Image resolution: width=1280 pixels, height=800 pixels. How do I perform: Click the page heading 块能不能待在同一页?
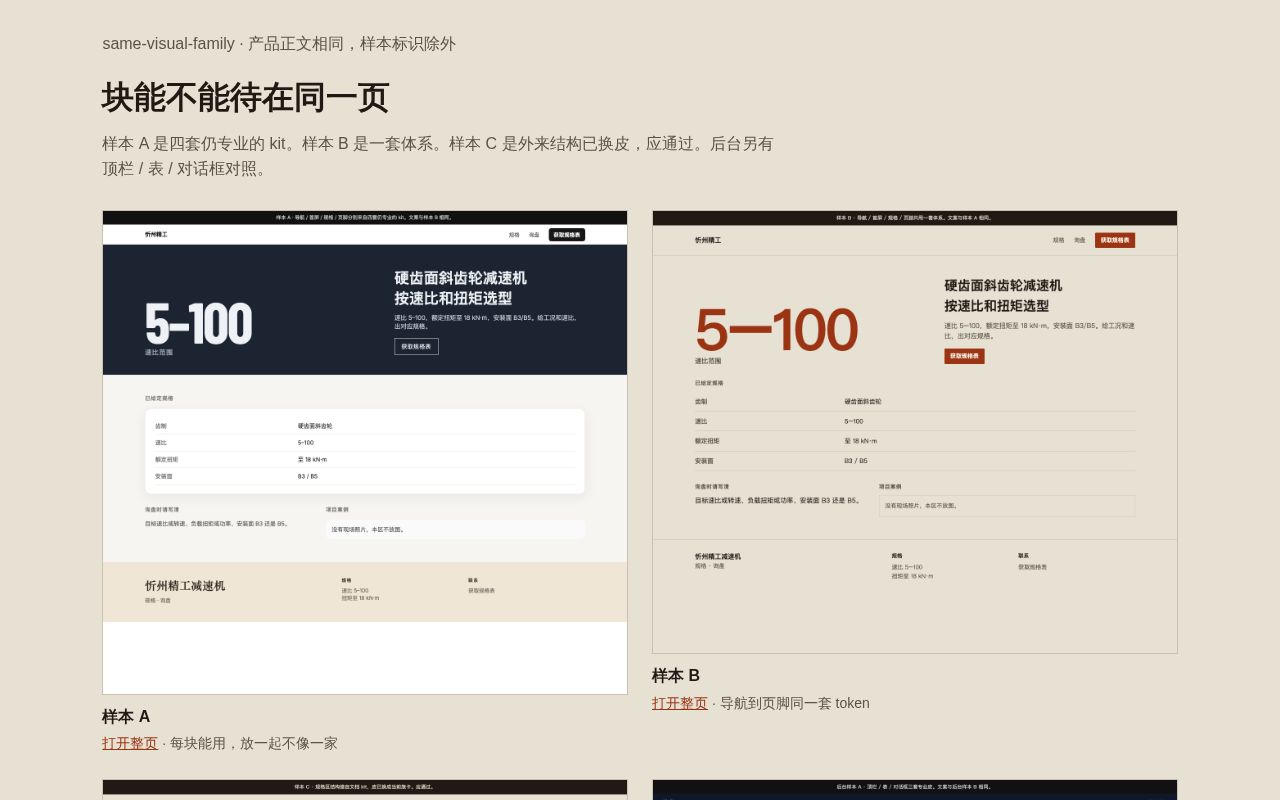(x=245, y=98)
